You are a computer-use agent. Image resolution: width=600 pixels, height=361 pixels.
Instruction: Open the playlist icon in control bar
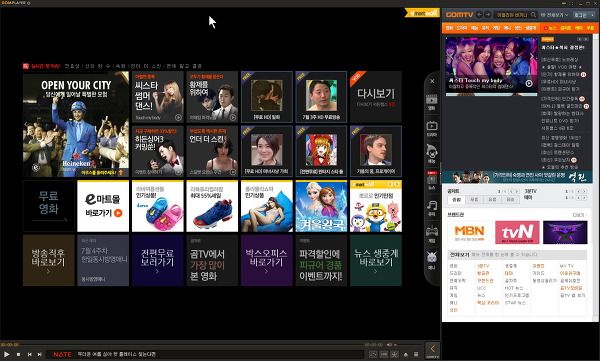416,355
